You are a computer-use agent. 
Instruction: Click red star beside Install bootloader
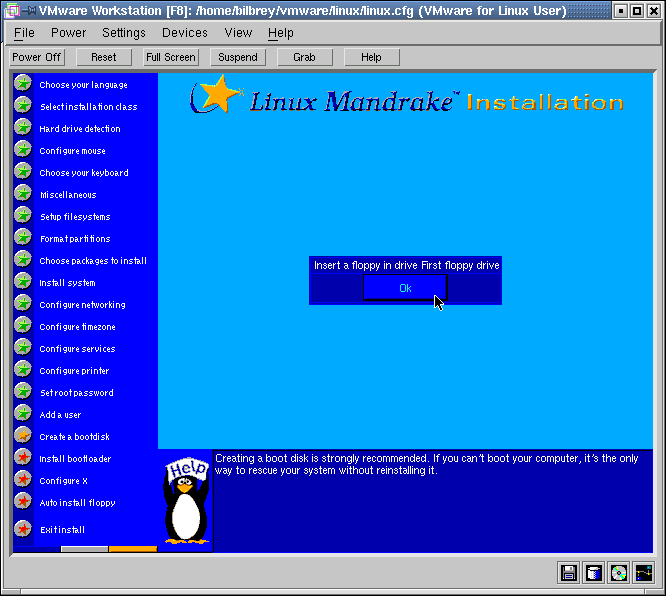tap(23, 458)
